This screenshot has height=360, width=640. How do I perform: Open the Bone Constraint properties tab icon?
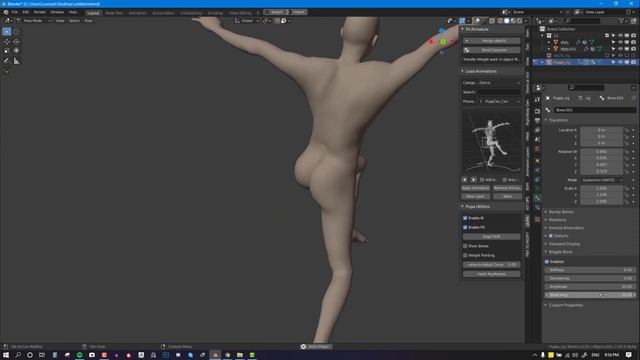(x=538, y=208)
